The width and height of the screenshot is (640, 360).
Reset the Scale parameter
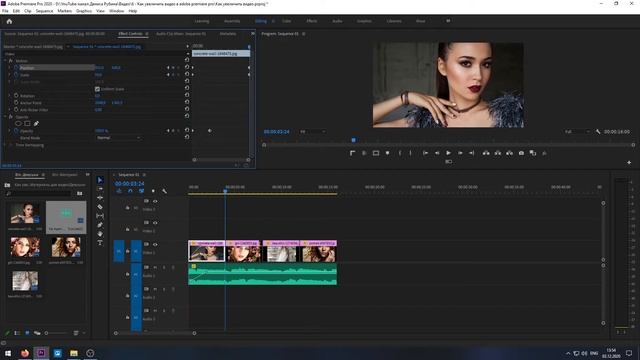(187, 74)
